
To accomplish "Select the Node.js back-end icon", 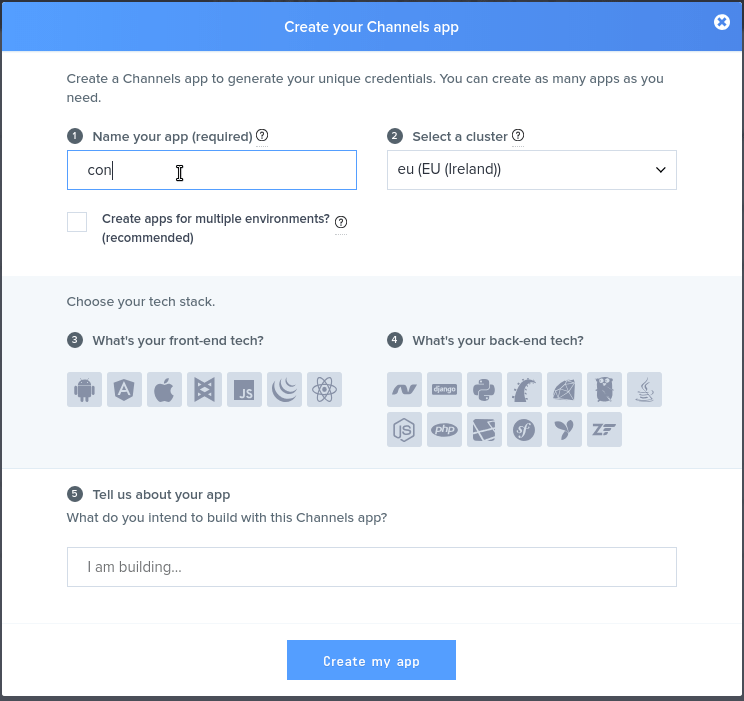I will (404, 430).
